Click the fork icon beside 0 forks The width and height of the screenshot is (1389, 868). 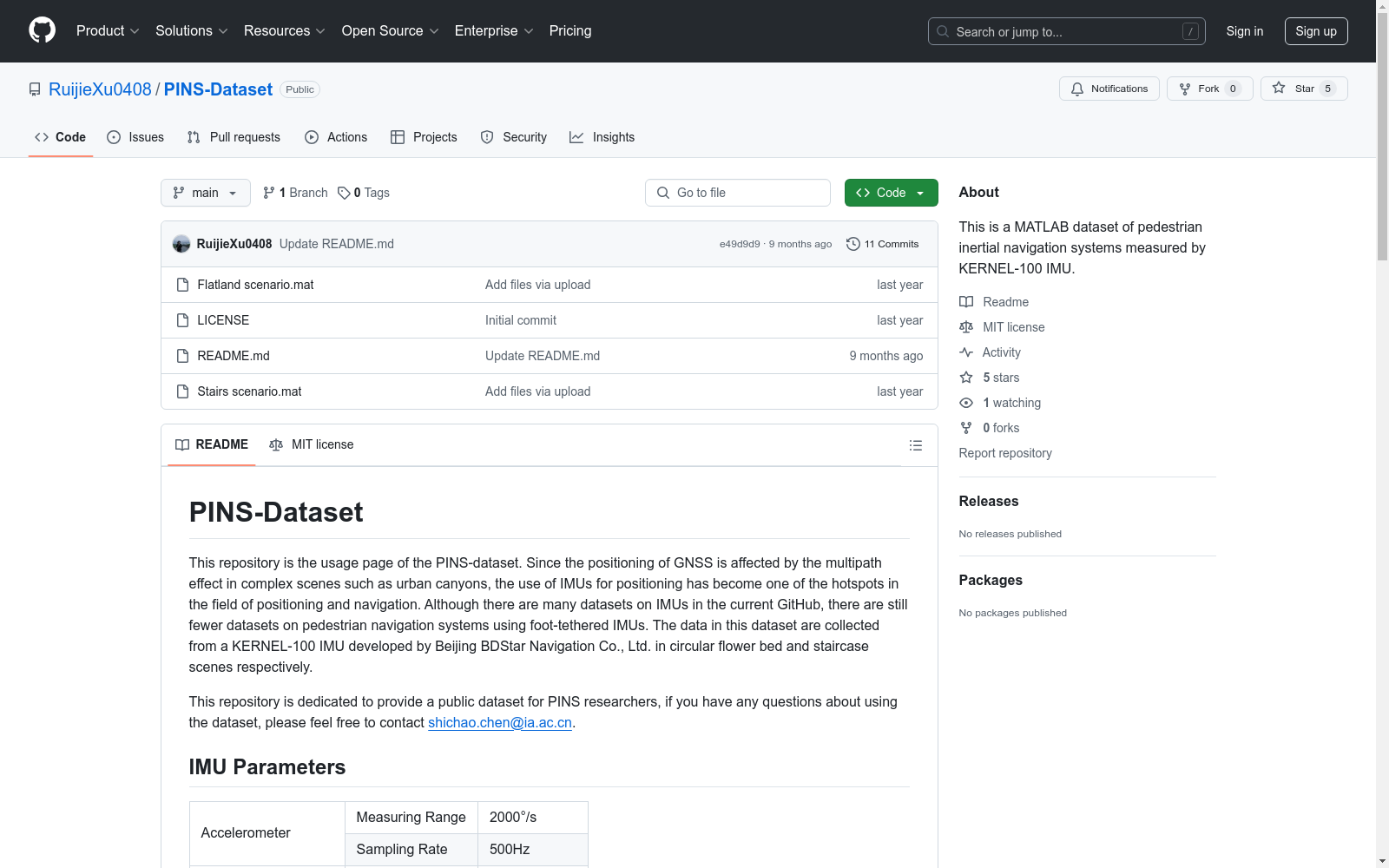[966, 428]
